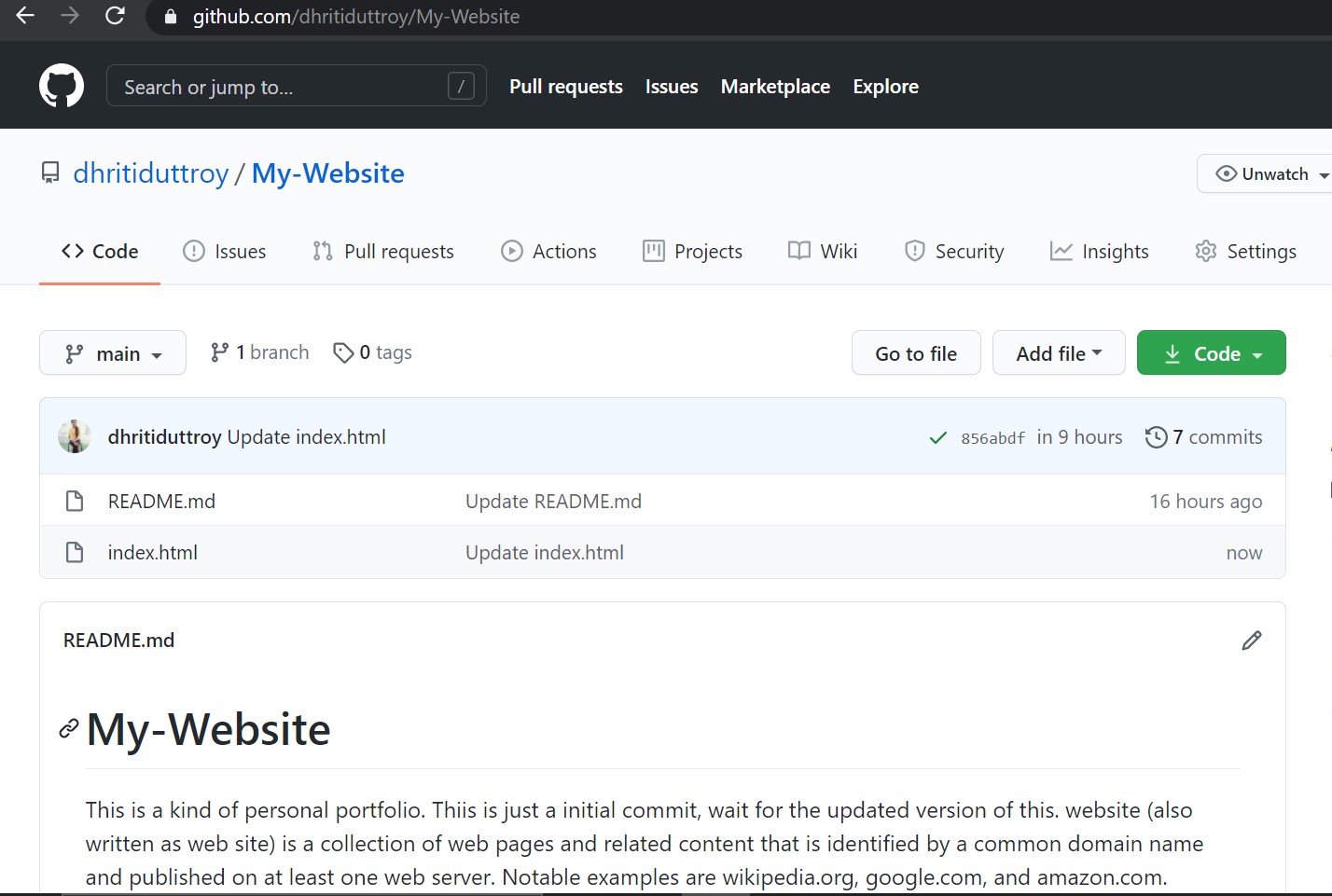
Task: Switch to the Code tab
Action: coord(100,252)
